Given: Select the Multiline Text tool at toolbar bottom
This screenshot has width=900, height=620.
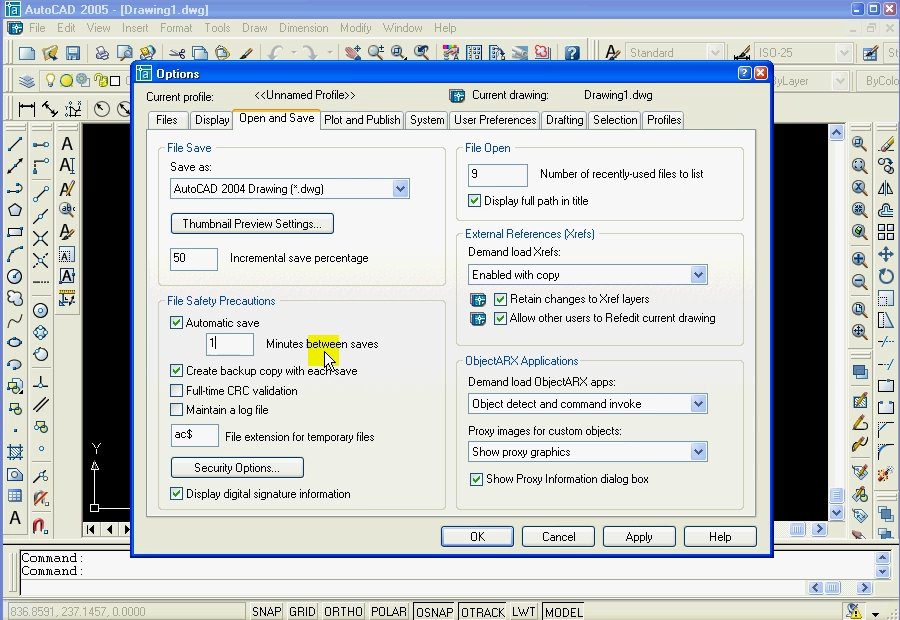Looking at the screenshot, I should (15, 518).
